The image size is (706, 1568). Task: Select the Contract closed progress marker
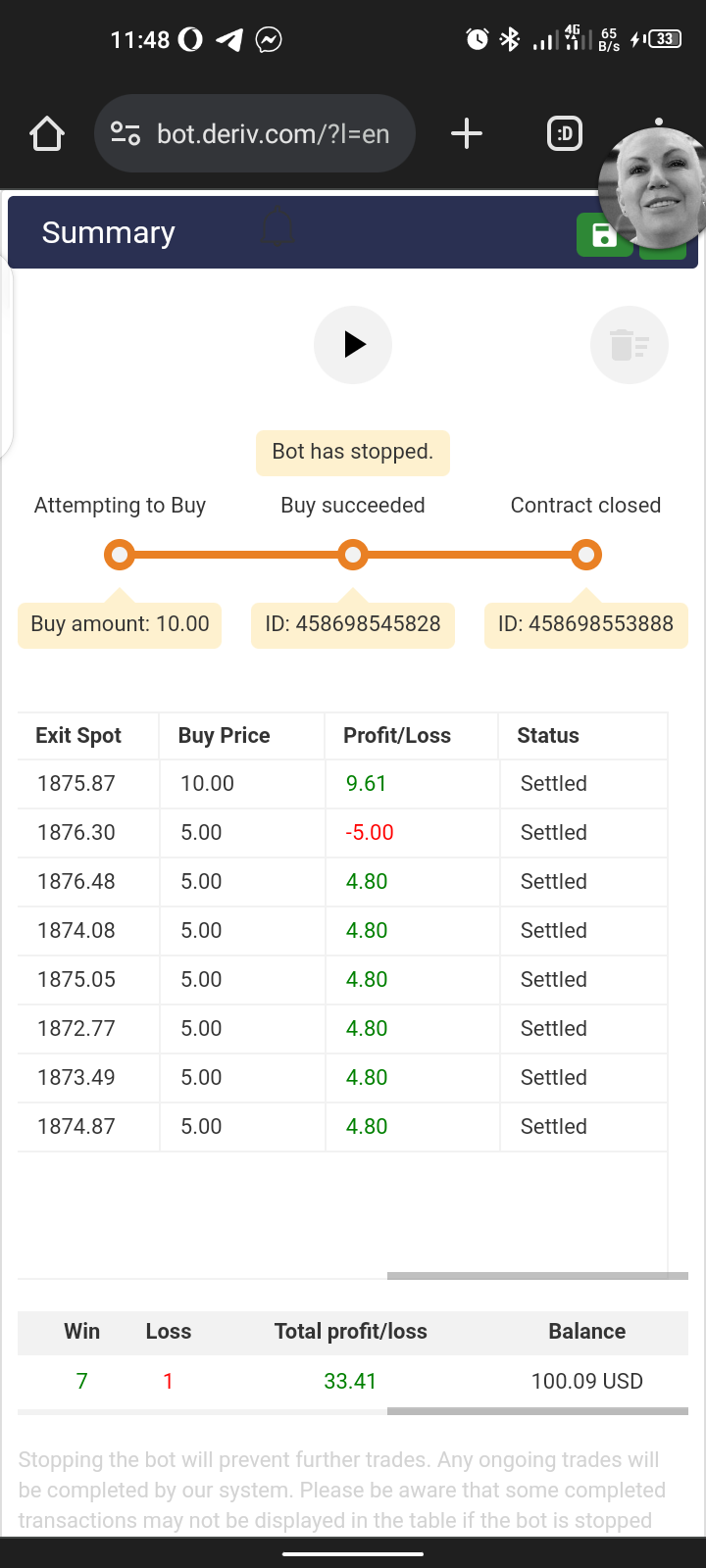(x=585, y=555)
